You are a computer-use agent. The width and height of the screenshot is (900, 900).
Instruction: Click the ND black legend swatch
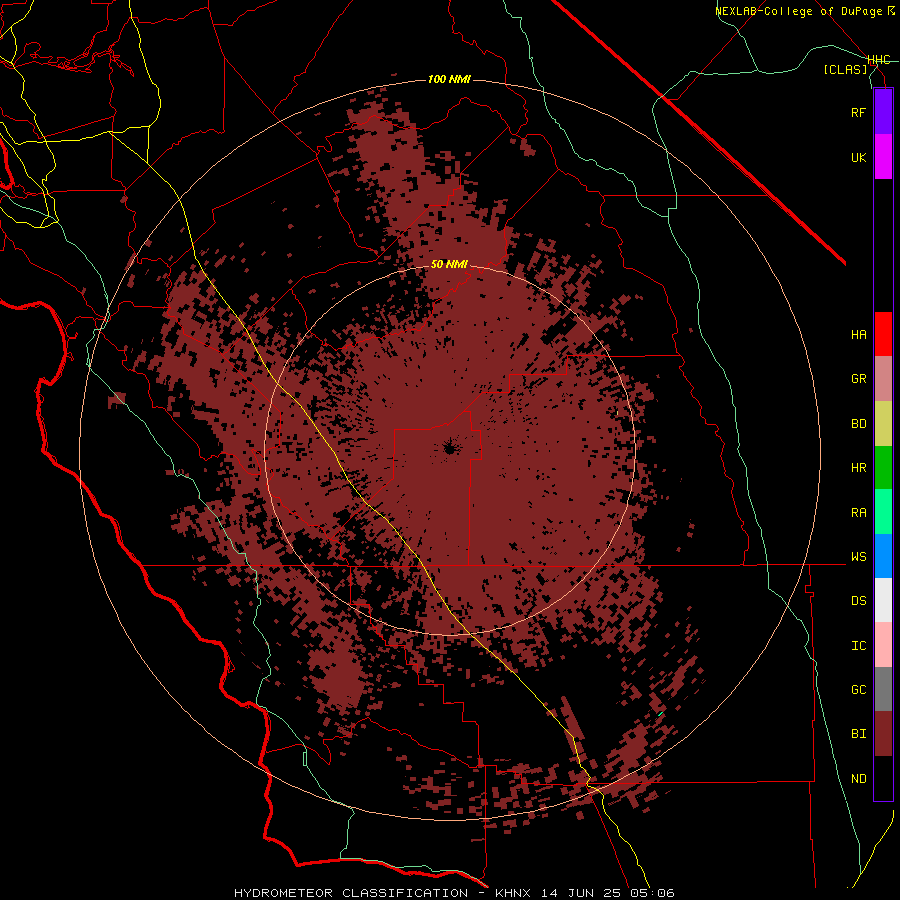click(883, 778)
